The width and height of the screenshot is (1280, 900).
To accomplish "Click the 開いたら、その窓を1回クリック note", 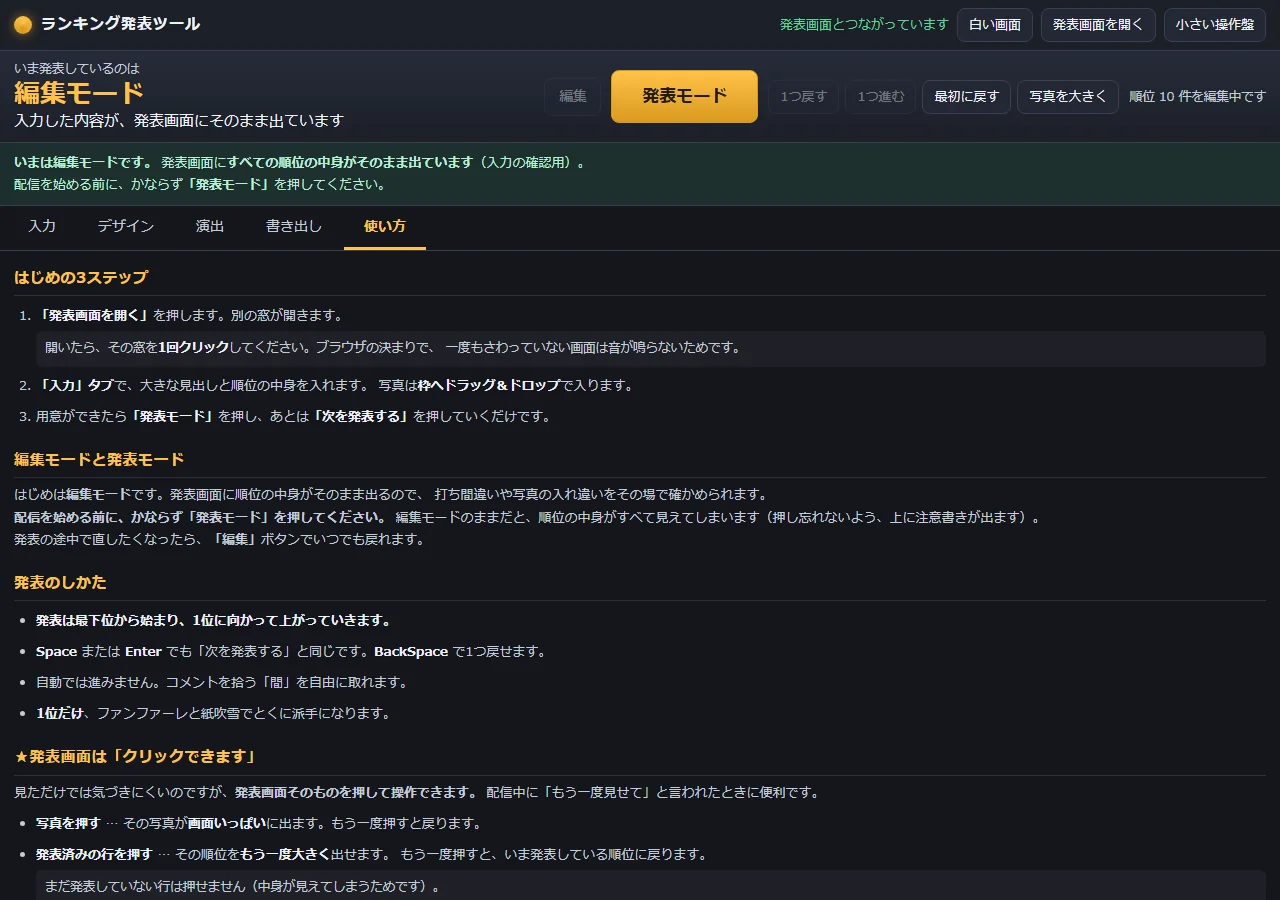I will pos(651,348).
